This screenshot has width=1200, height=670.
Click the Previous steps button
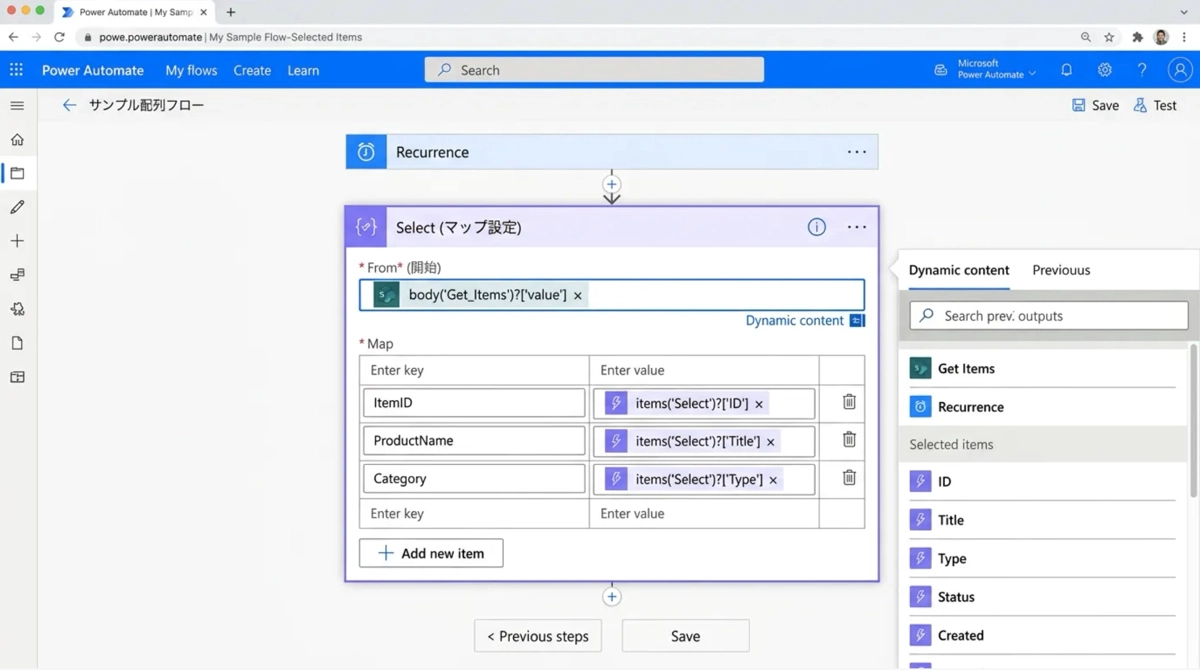pyautogui.click(x=538, y=636)
